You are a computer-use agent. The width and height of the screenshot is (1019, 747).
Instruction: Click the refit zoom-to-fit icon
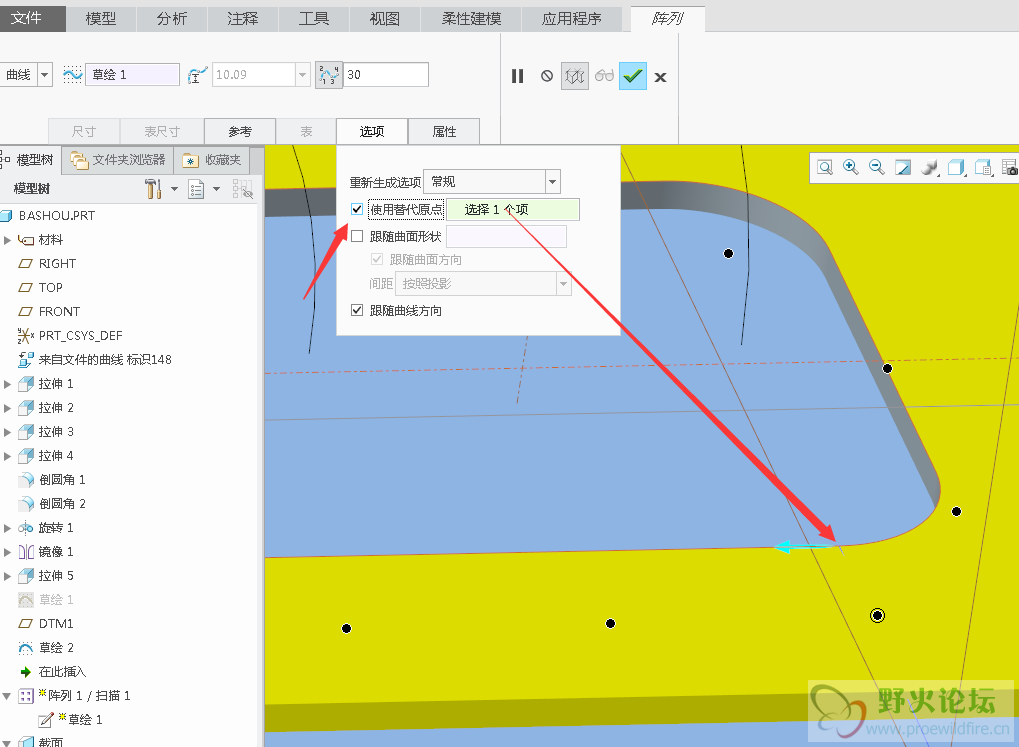[x=825, y=167]
